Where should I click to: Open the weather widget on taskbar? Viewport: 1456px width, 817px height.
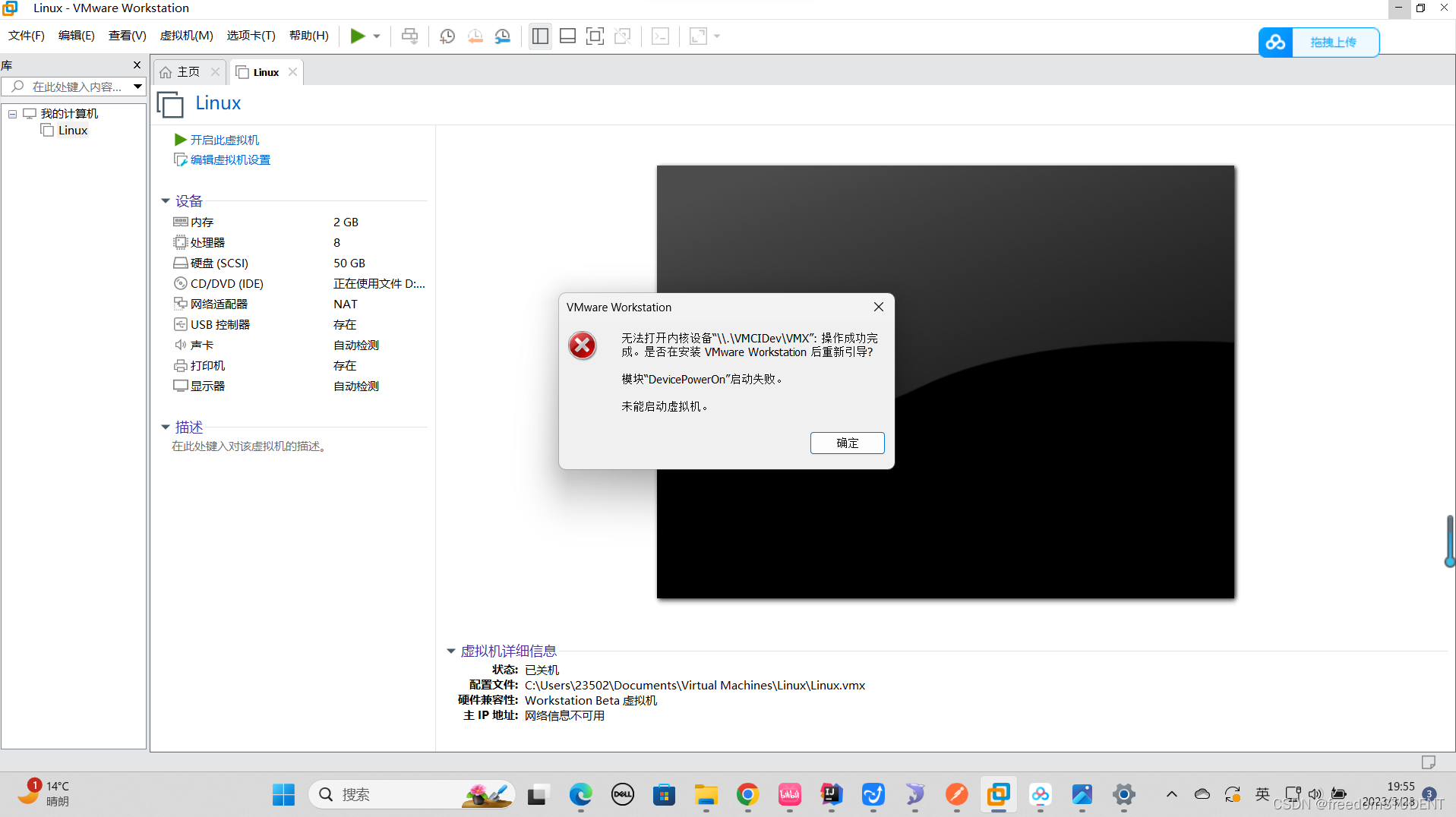[44, 793]
